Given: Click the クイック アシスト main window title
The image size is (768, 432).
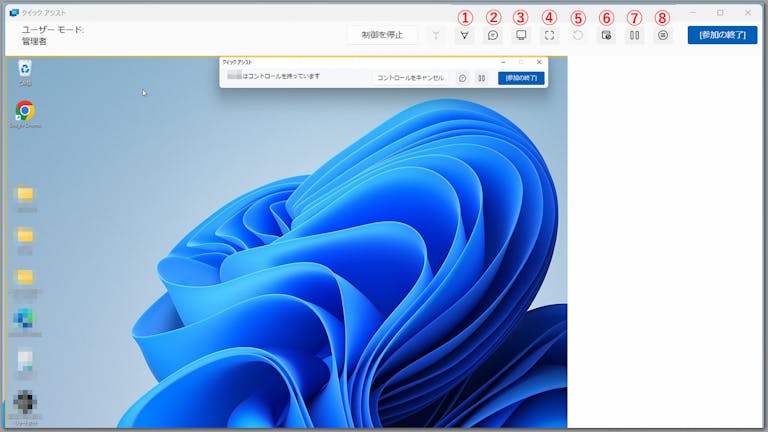Looking at the screenshot, I should 43,13.
